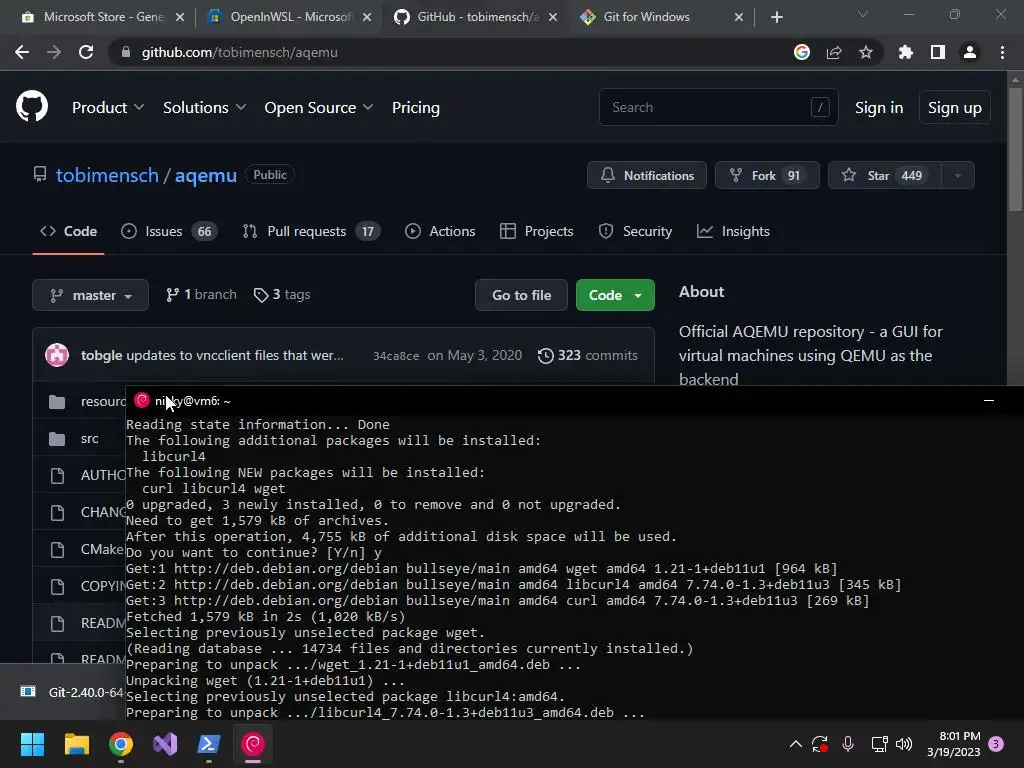
Task: Close the OpenInWSL tab
Action: point(367,17)
